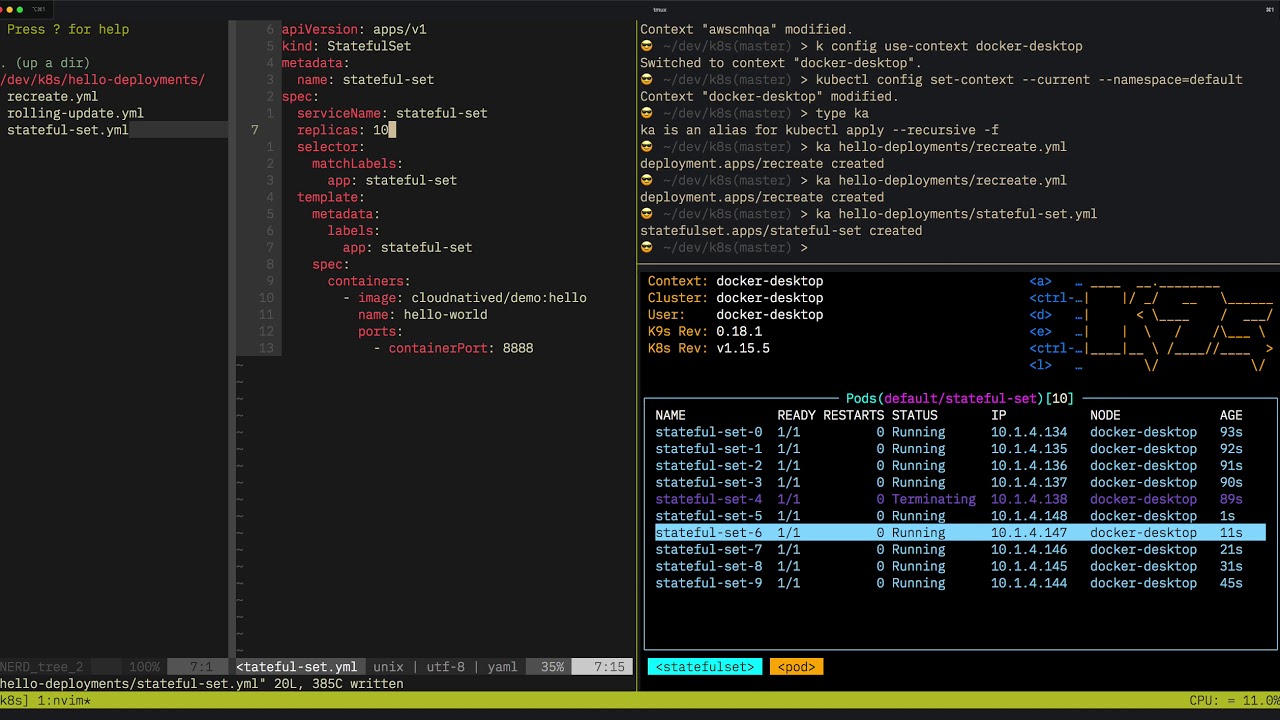This screenshot has width=1280, height=720.
Task: Click the 'utf-8' encoding in statusline
Action: pos(446,667)
